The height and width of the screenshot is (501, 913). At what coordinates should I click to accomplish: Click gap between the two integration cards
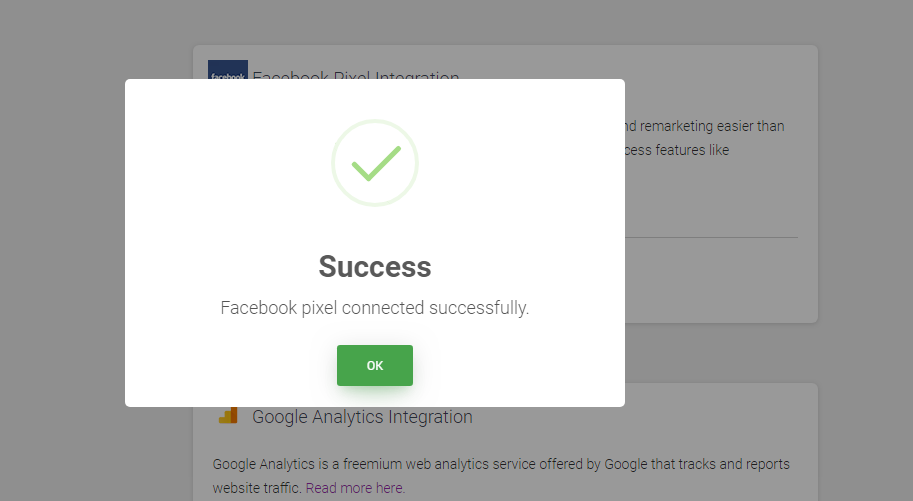pos(721,353)
